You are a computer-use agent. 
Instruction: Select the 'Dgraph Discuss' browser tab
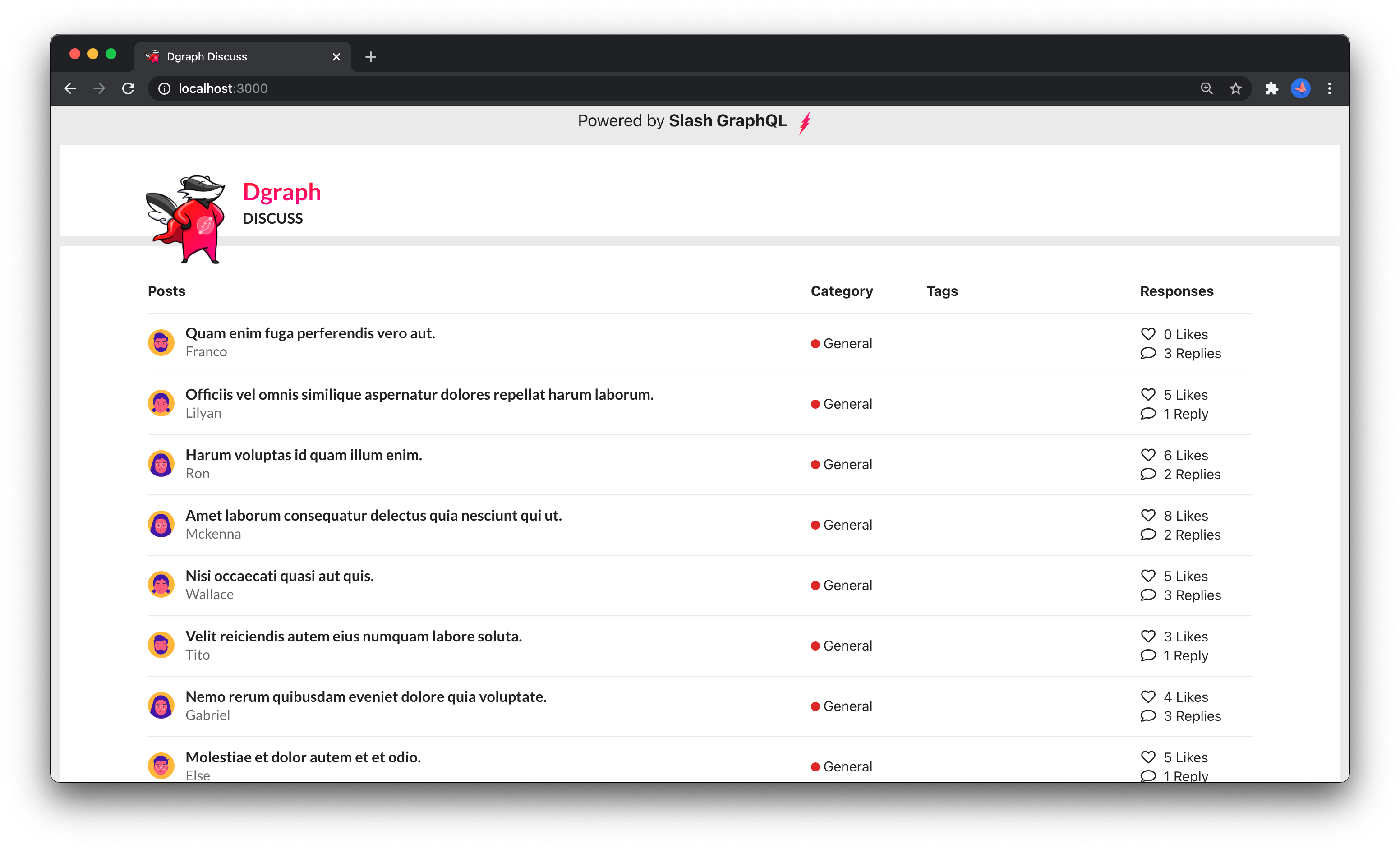pos(227,56)
